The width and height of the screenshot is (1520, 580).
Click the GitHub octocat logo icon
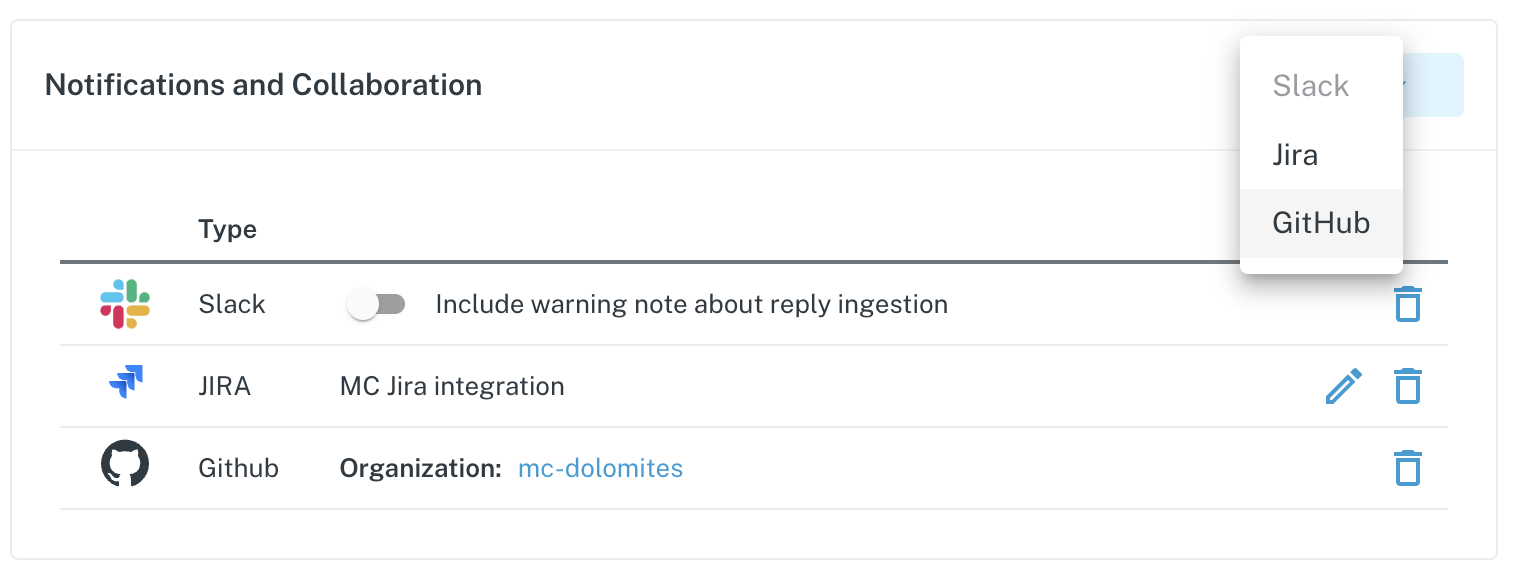[x=125, y=467]
